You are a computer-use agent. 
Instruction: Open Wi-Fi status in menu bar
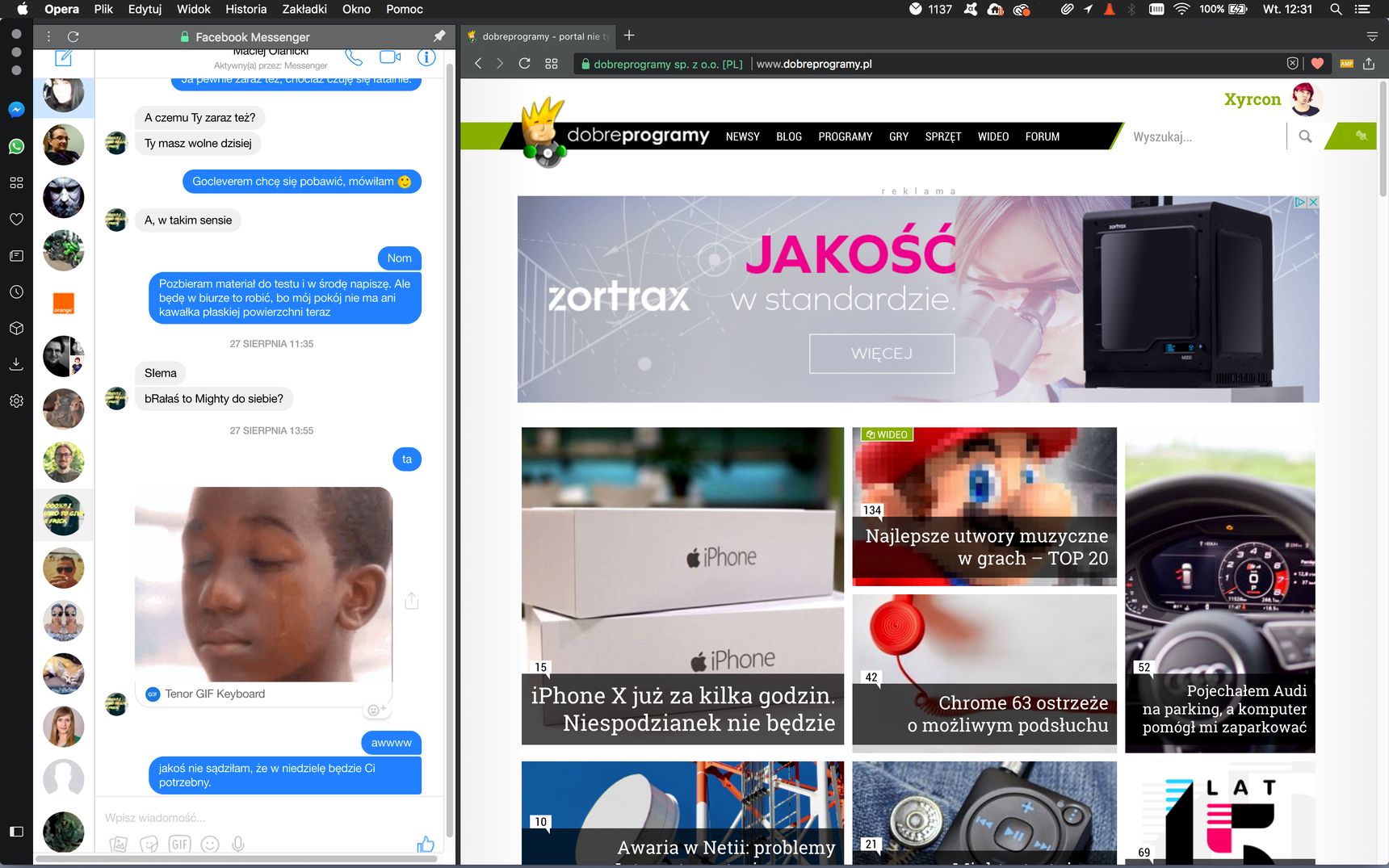coord(1181,9)
